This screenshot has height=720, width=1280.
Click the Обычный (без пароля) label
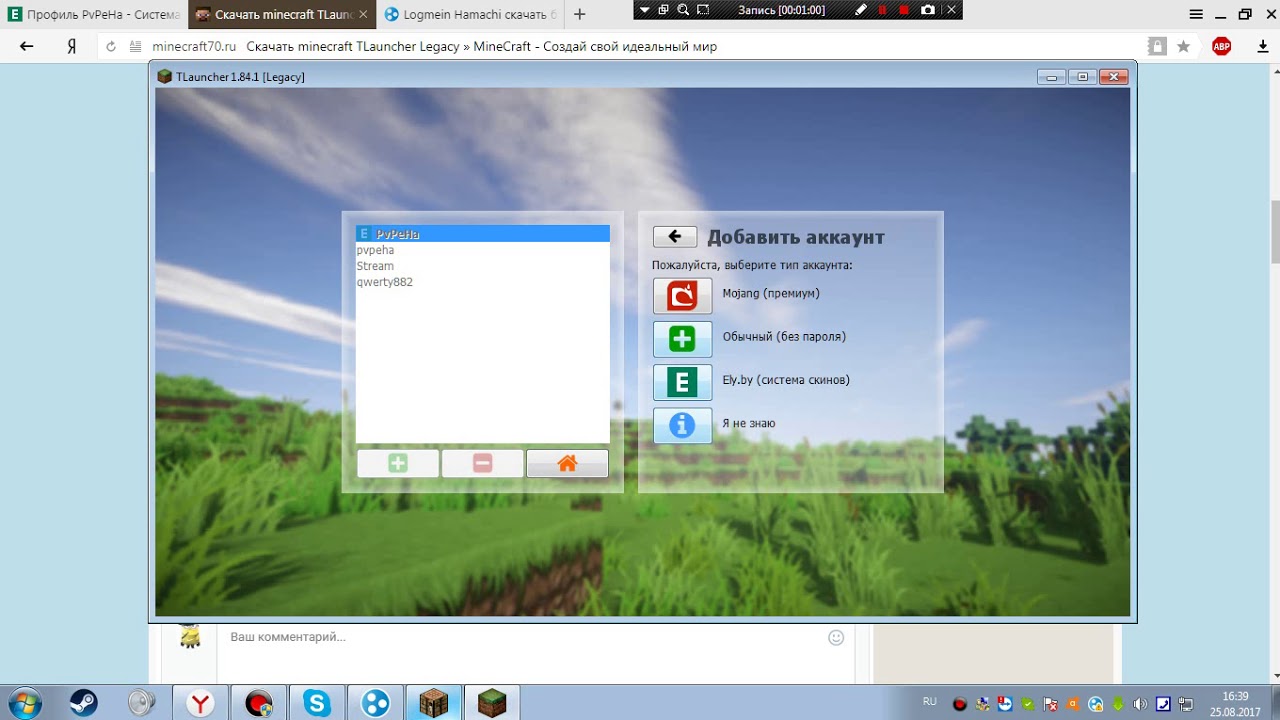pyautogui.click(x=784, y=336)
